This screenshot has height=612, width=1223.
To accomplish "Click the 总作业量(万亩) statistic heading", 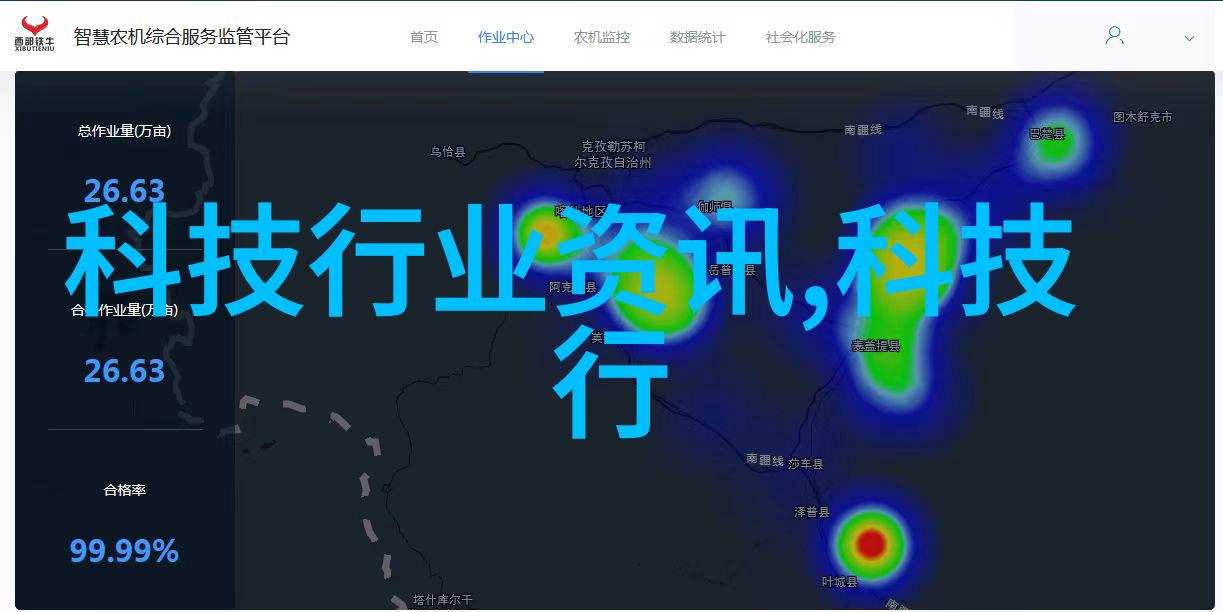I will click(124, 131).
